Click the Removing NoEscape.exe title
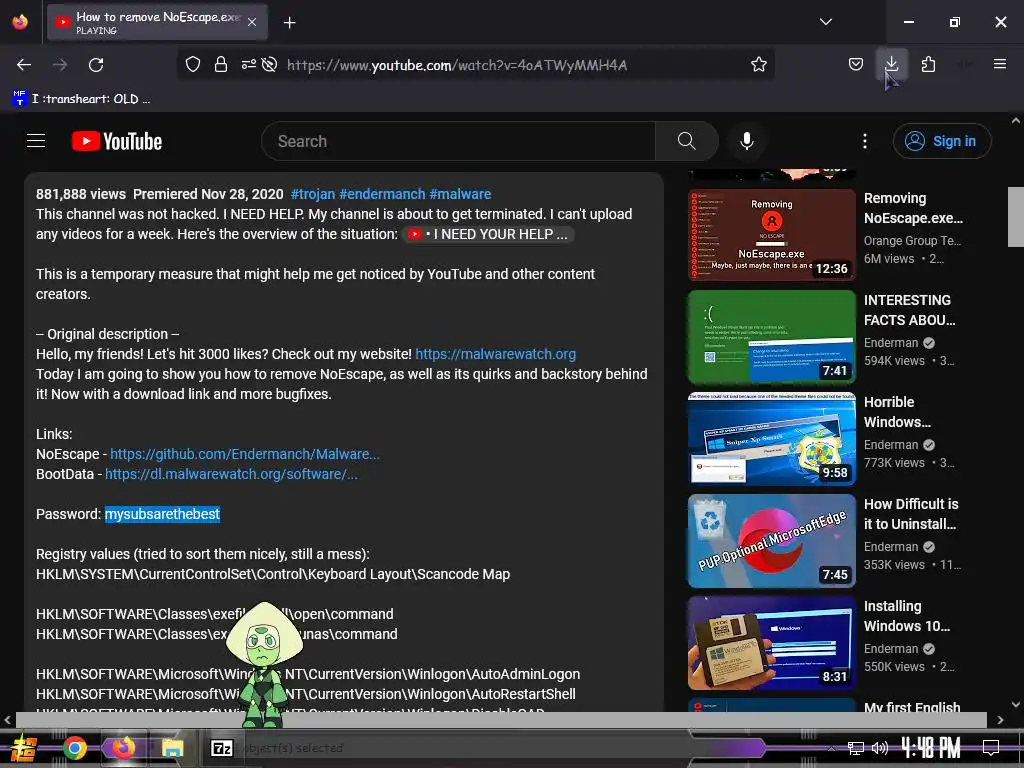Screen dimensions: 1024x768 click(x=913, y=208)
